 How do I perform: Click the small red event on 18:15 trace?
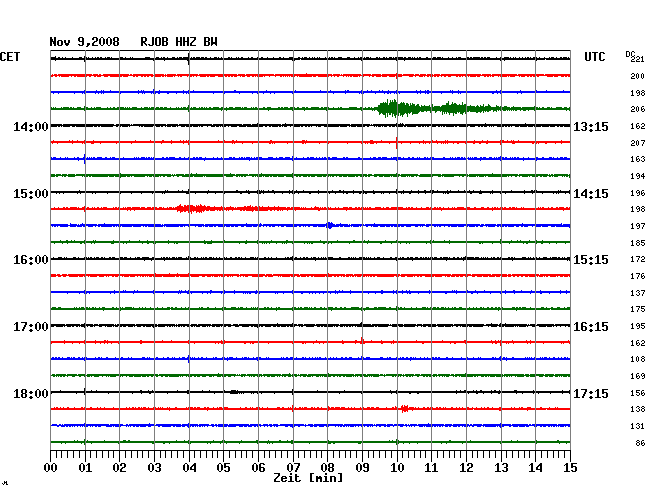[405, 409]
